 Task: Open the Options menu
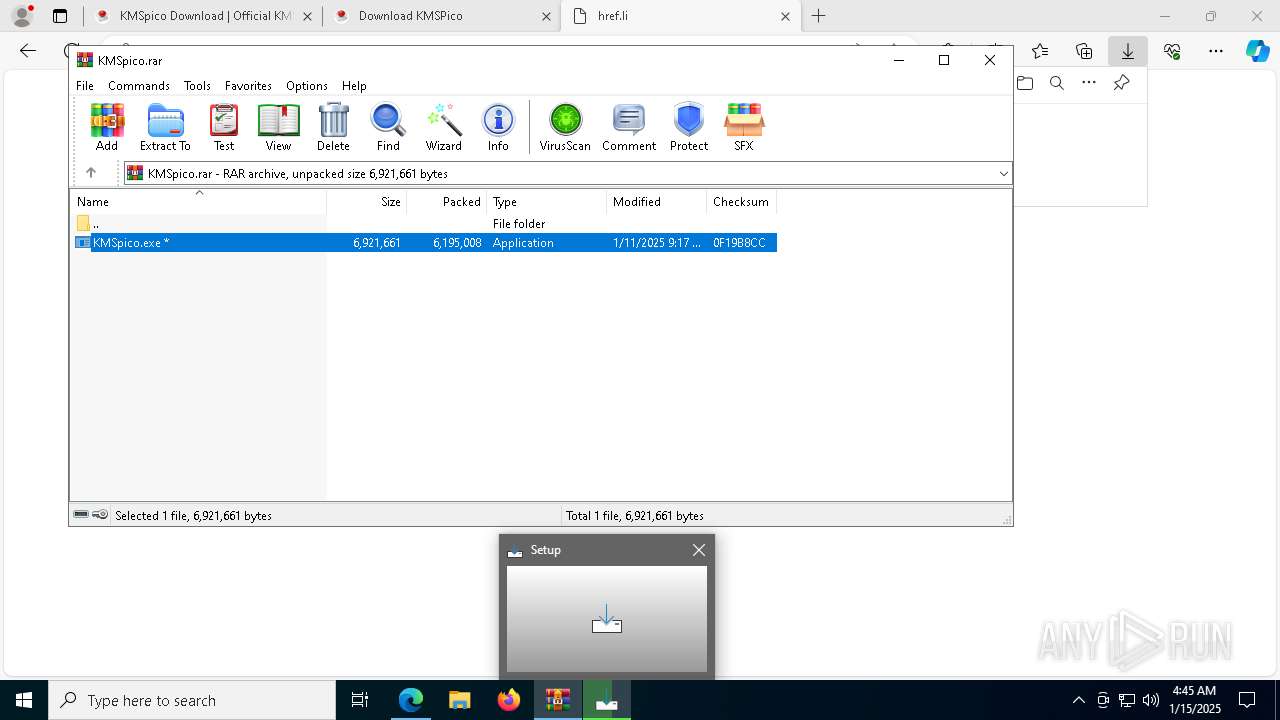[x=307, y=86]
